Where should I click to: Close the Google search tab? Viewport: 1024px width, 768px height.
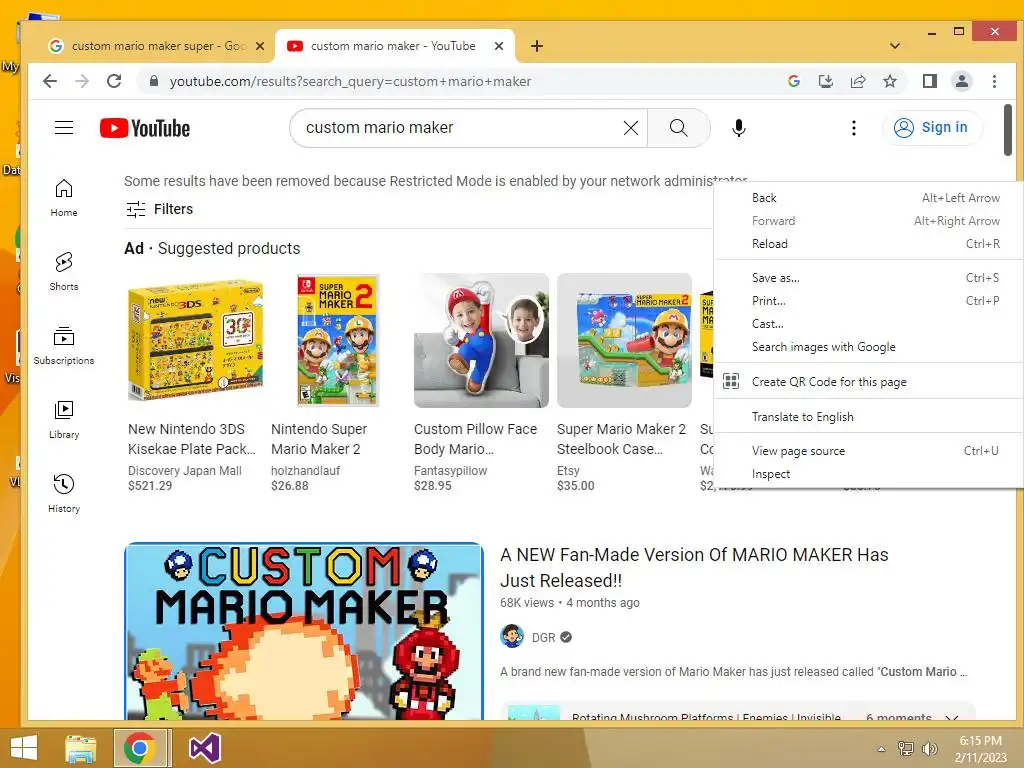coord(260,46)
